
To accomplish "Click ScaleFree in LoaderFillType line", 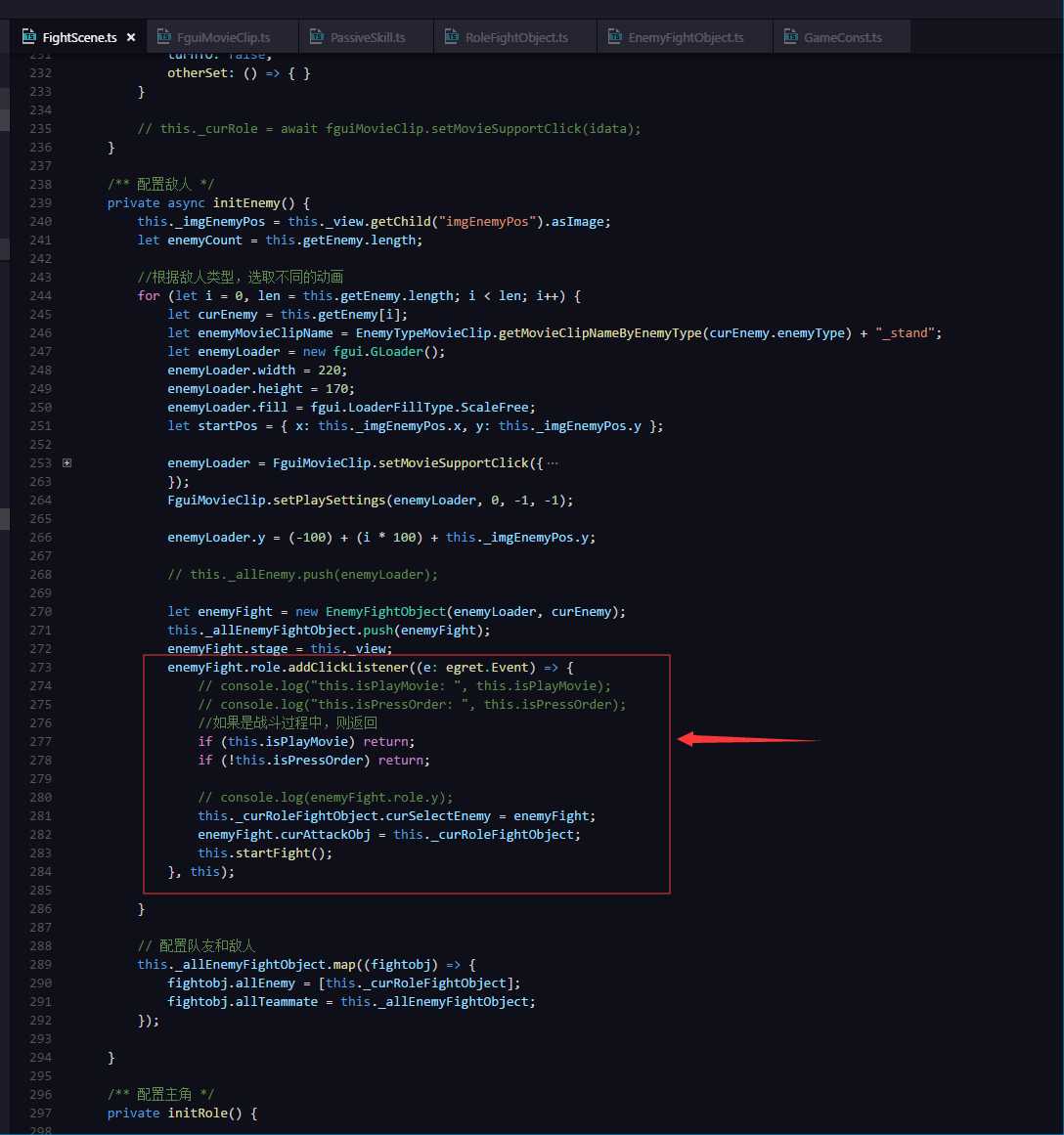I will coord(495,408).
